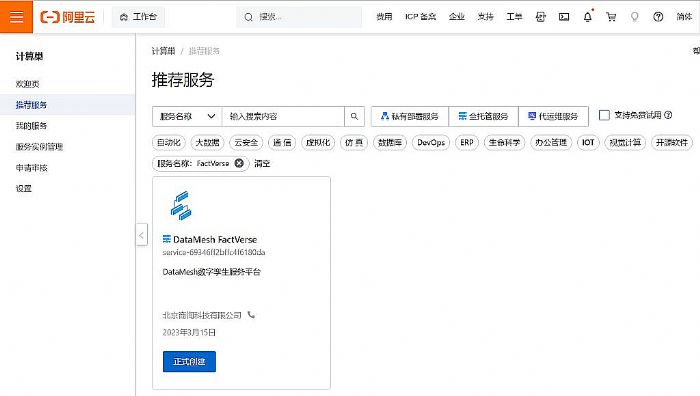Select the 数据库 category tag
The width and height of the screenshot is (700, 396).
(x=390, y=142)
